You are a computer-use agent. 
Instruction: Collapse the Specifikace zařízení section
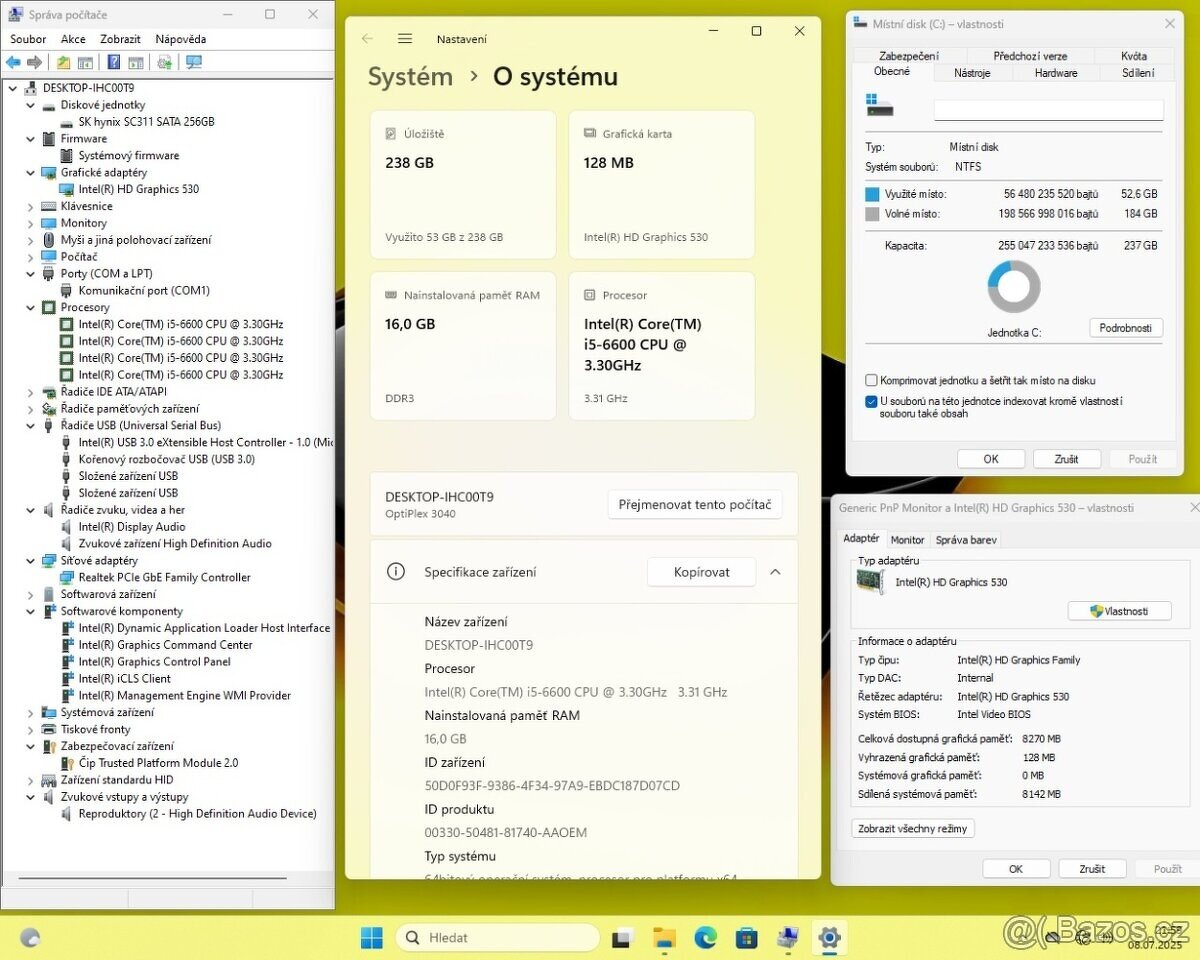776,571
